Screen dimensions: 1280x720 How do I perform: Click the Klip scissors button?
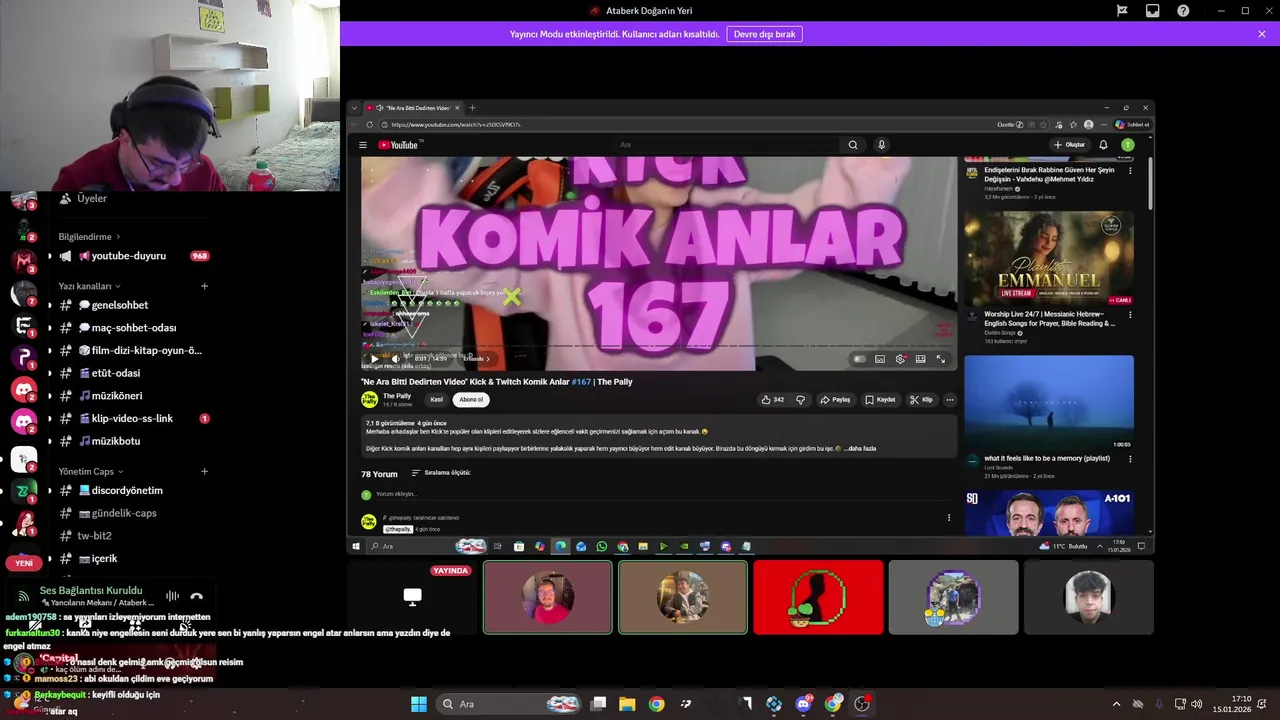click(921, 400)
